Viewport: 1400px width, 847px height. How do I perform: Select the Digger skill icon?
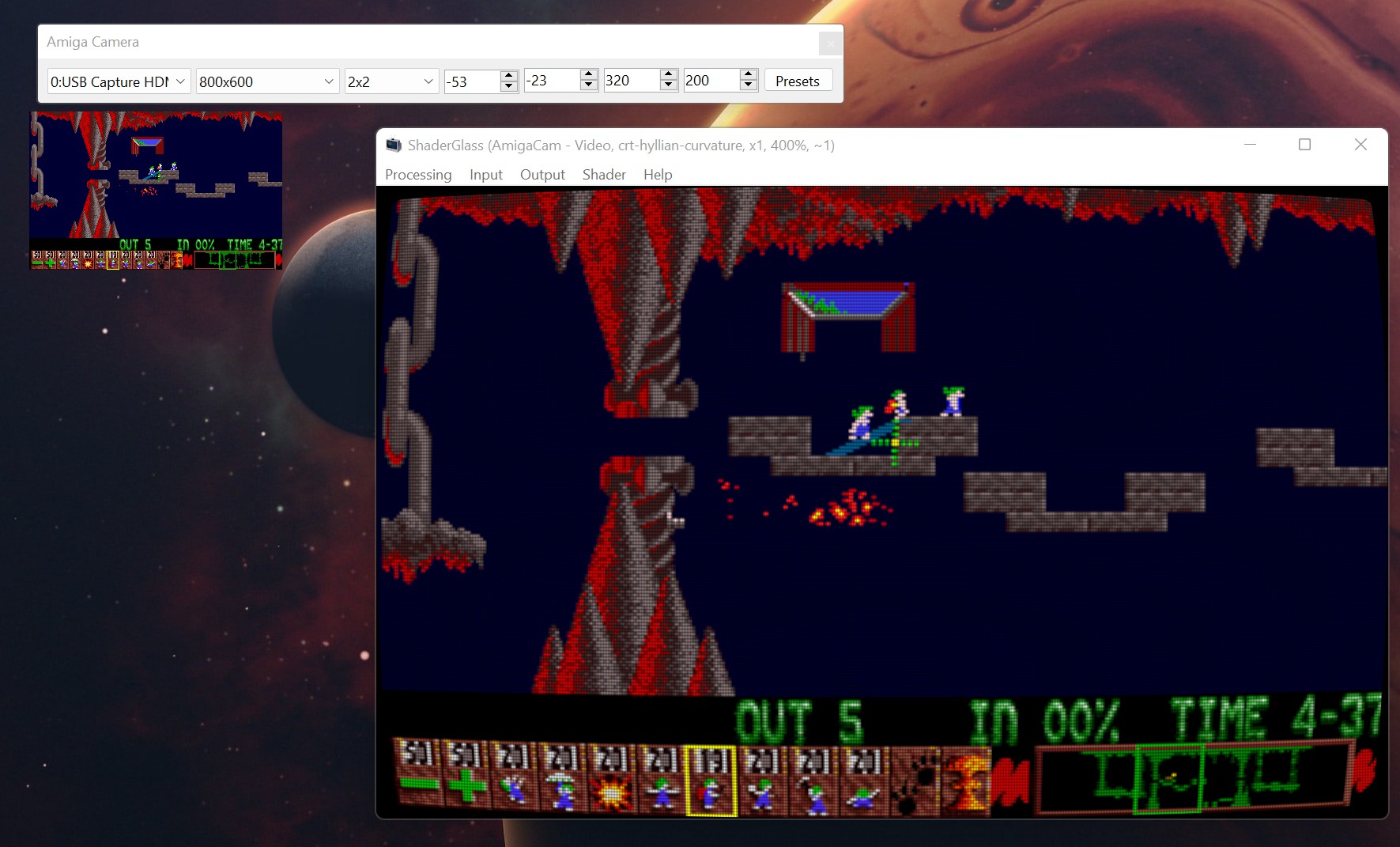tap(862, 781)
